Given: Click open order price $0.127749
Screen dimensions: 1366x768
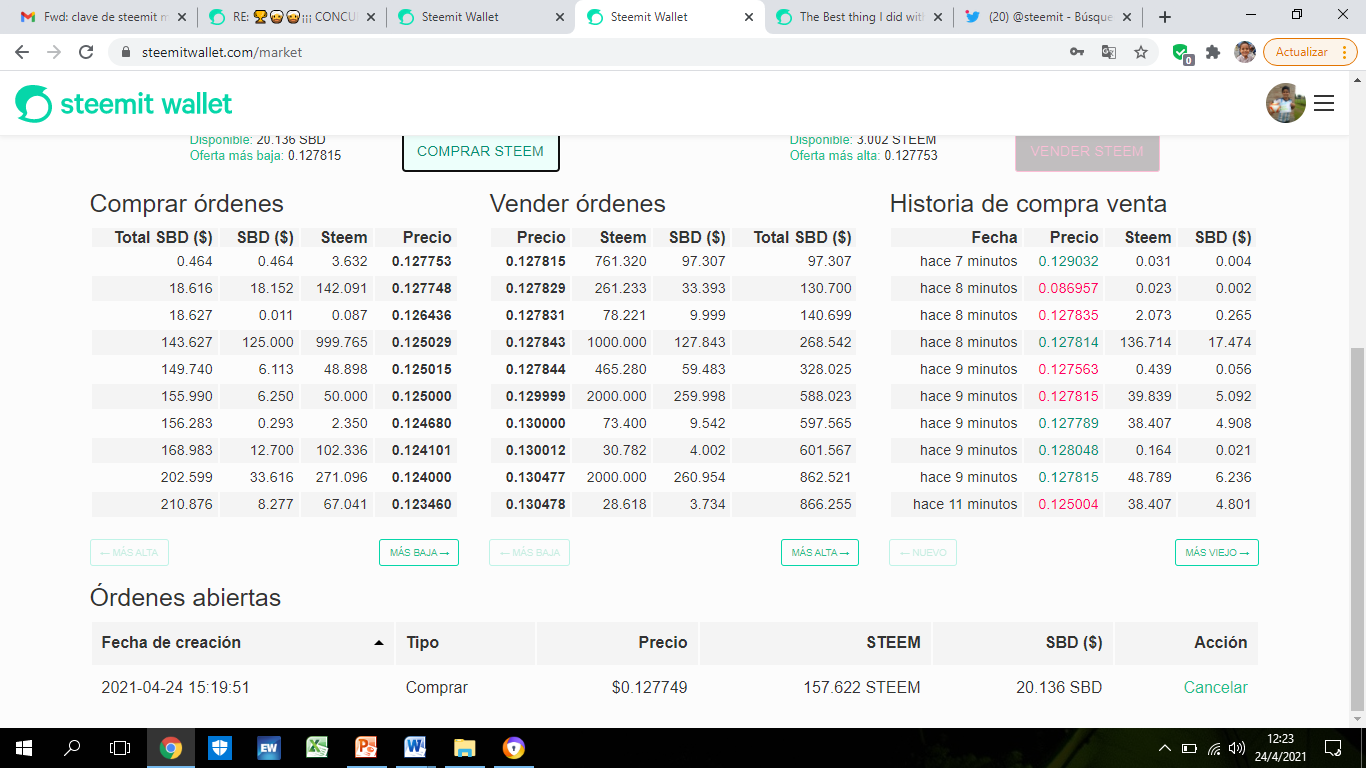Looking at the screenshot, I should click(x=649, y=687).
